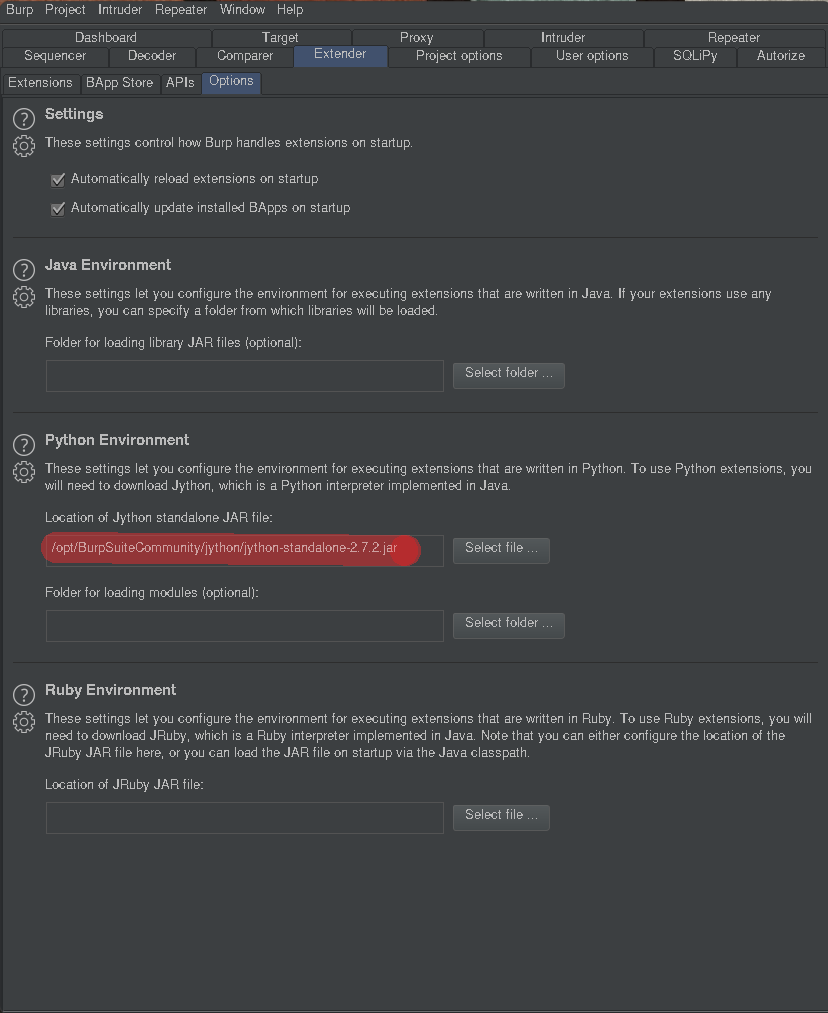Screen dimensions: 828x1013
Task: Click the gear icon under Settings
Action: (x=24, y=146)
